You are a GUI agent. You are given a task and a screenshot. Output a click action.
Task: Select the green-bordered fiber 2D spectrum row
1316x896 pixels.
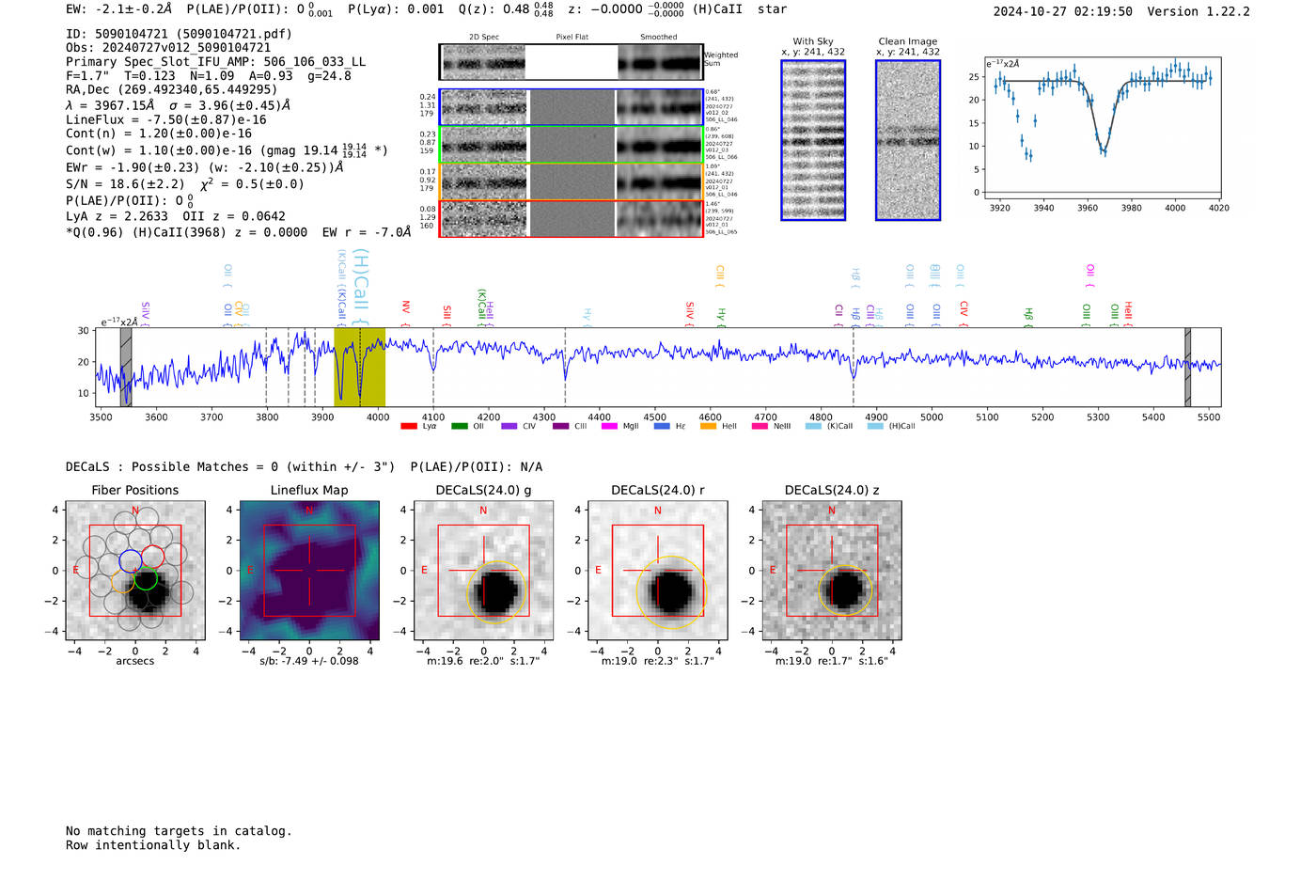pyautogui.click(x=572, y=144)
